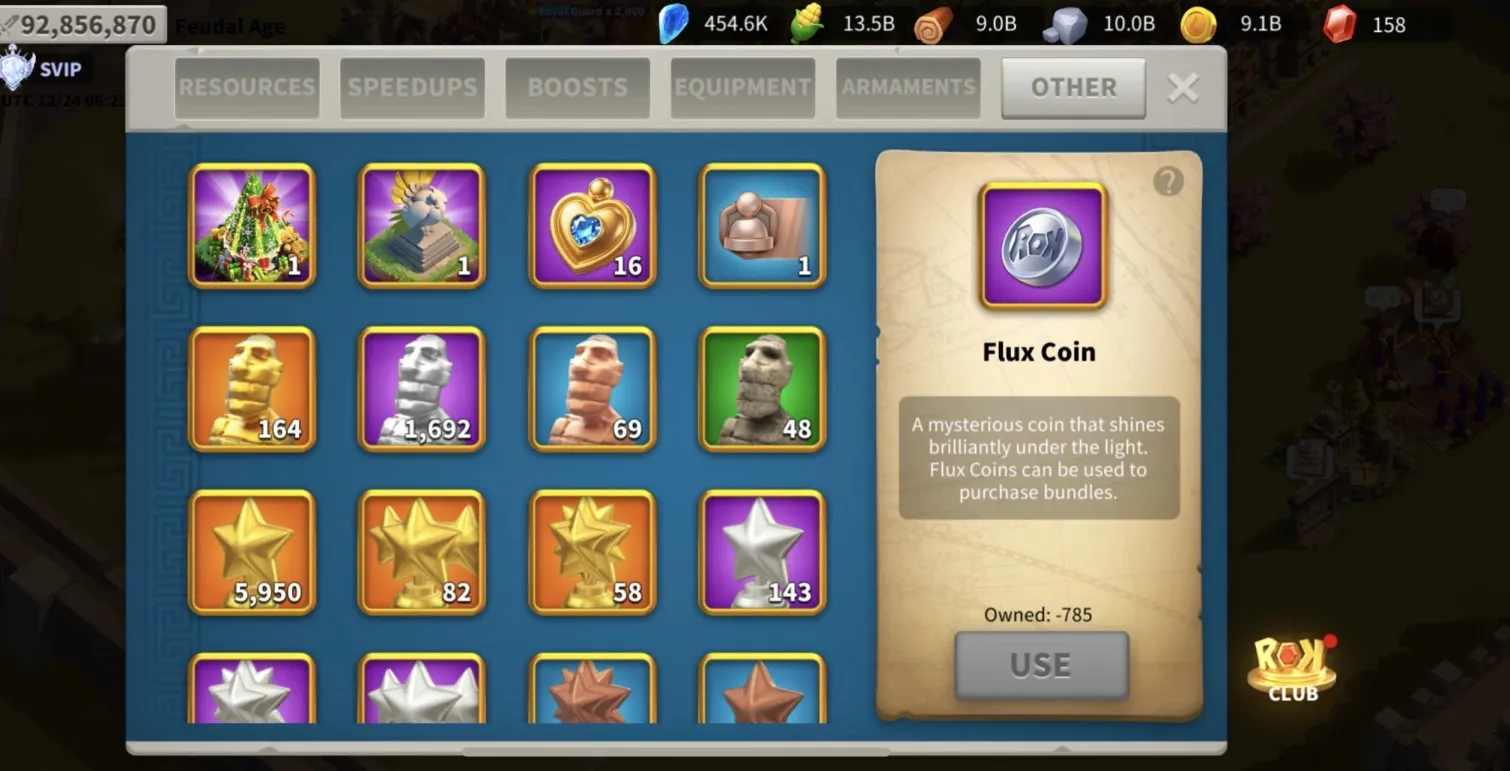The height and width of the screenshot is (771, 1510).
Task: Switch to the Speedups tab
Action: pyautogui.click(x=412, y=87)
